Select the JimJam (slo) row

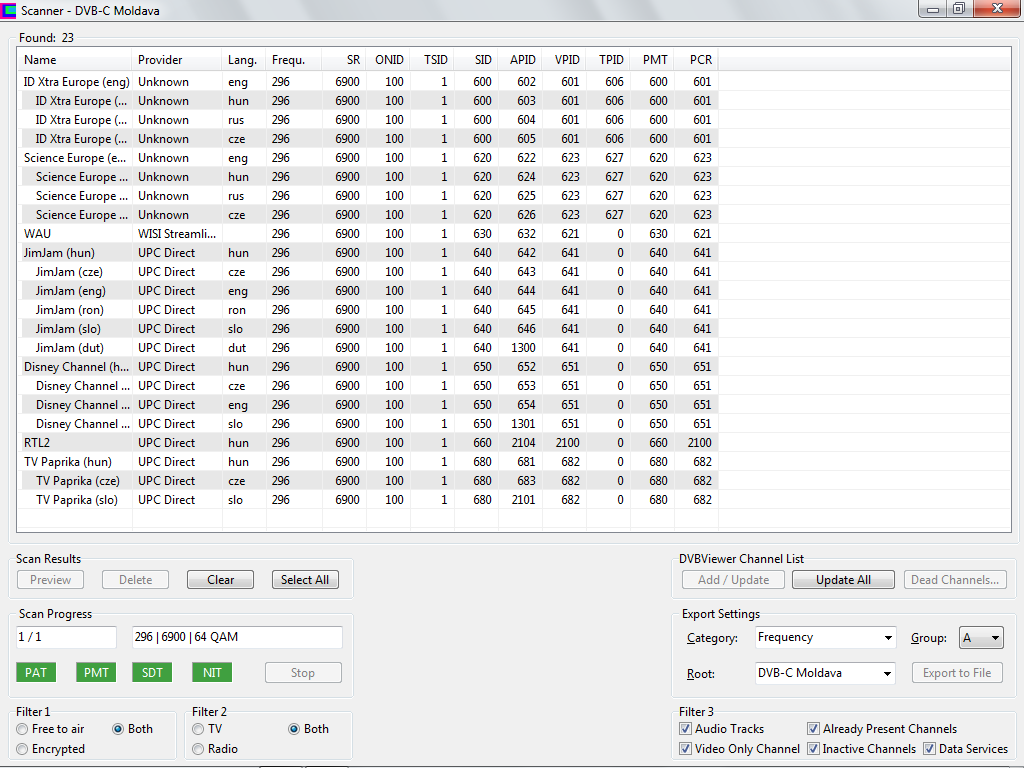[368, 328]
